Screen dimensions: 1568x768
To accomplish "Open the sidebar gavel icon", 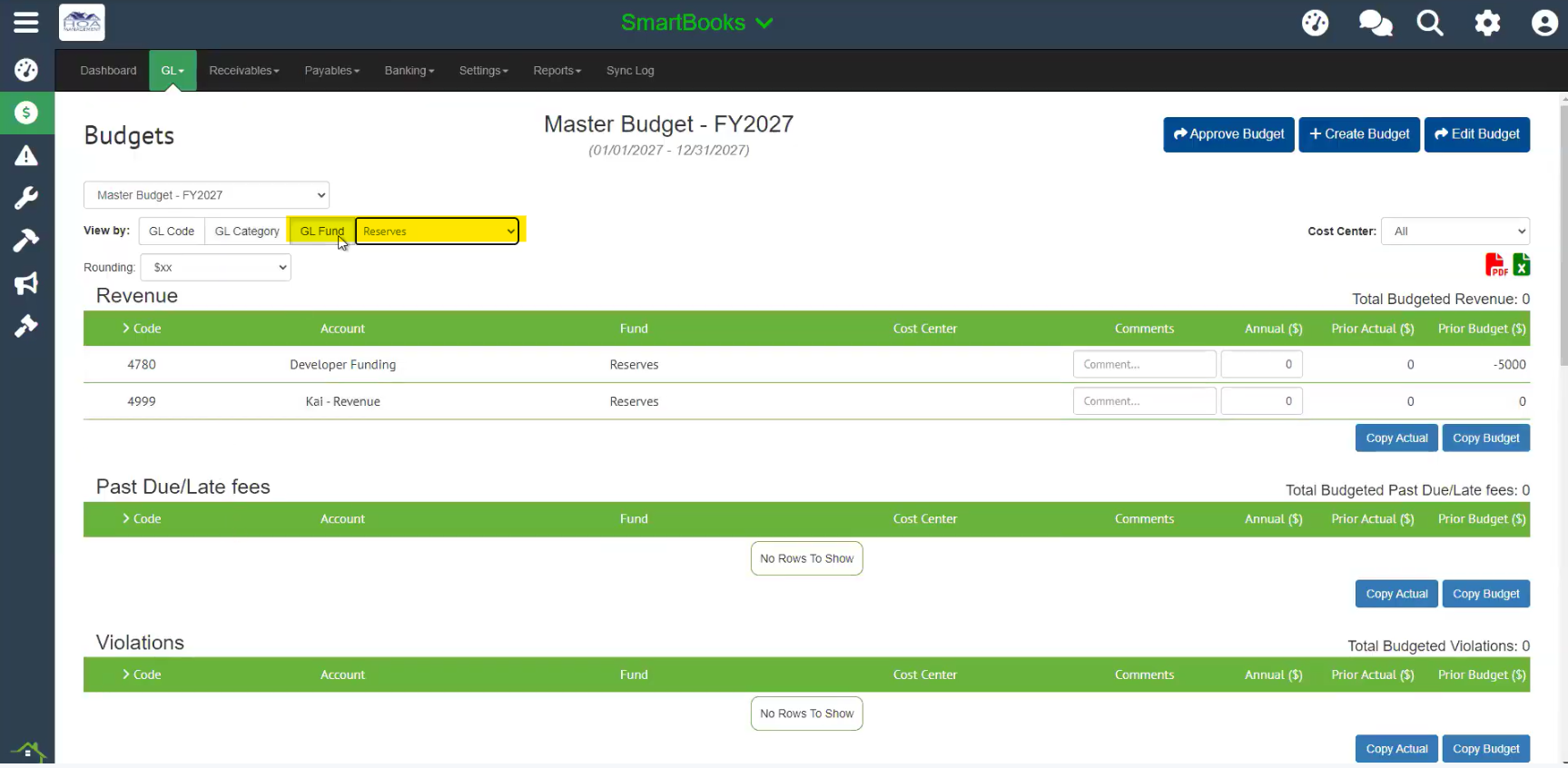I will [x=26, y=326].
